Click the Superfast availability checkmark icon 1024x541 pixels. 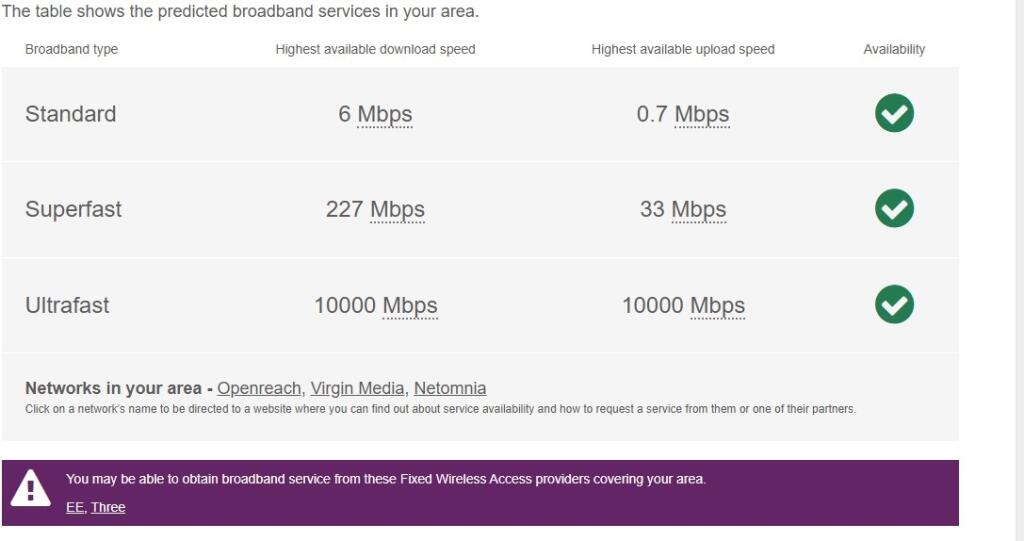tap(894, 209)
